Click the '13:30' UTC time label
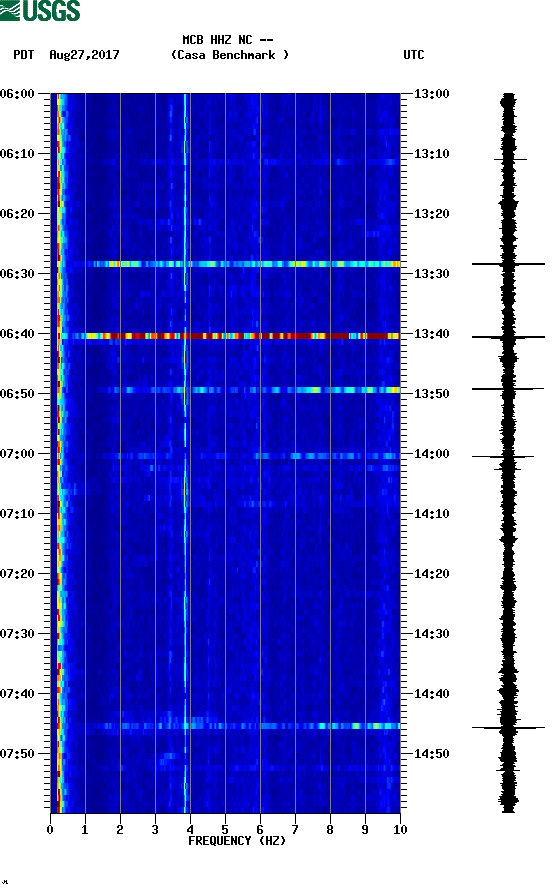The image size is (552, 893). tap(431, 273)
